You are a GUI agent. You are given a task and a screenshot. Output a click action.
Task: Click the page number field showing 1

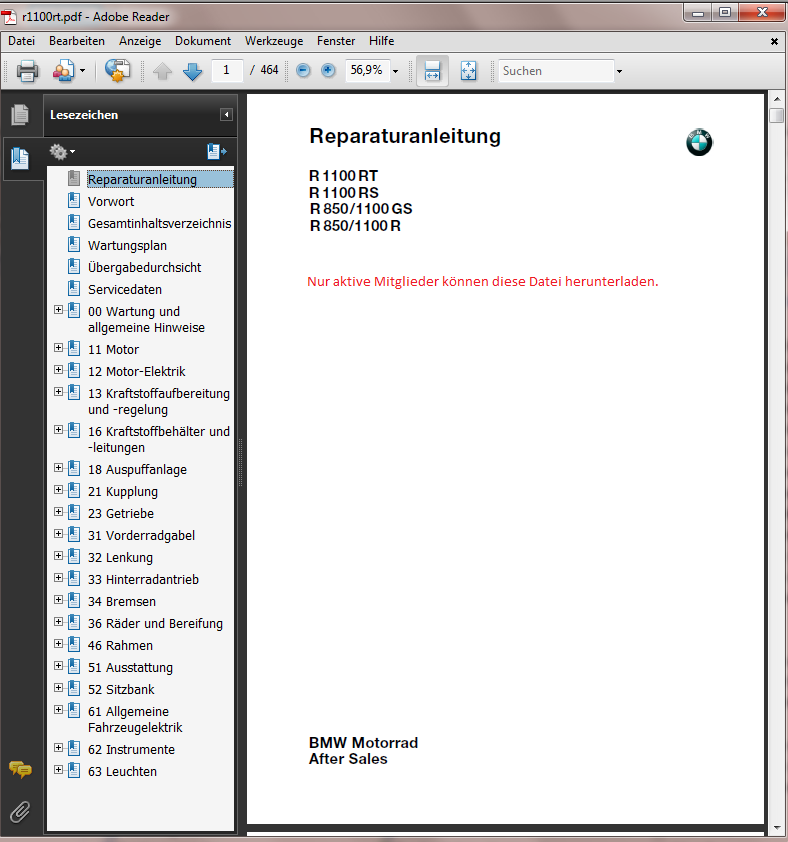tap(227, 70)
